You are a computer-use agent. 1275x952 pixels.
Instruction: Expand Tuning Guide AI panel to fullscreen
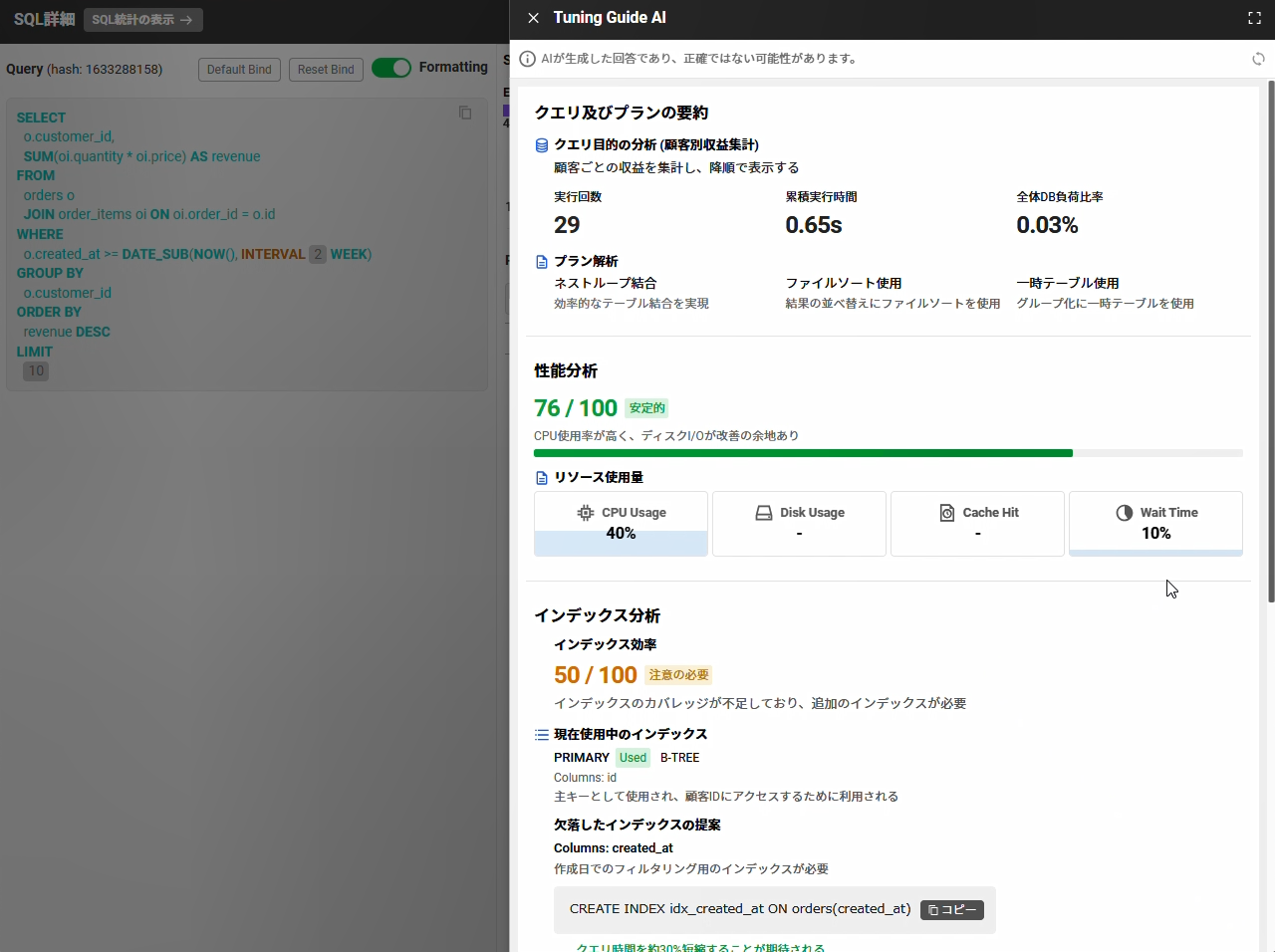(x=1255, y=18)
